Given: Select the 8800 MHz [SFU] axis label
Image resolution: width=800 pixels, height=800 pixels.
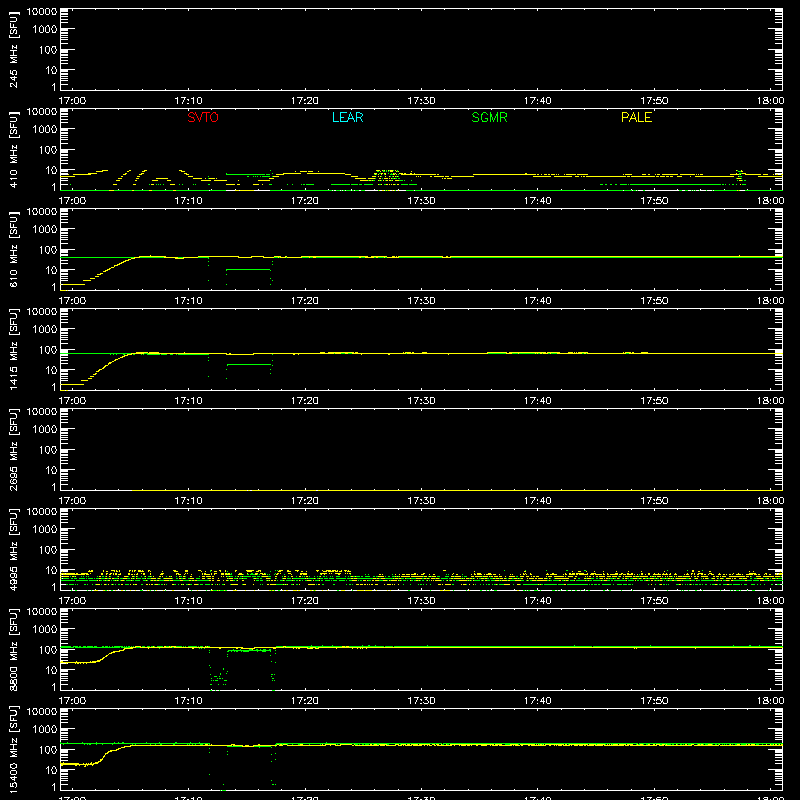Looking at the screenshot, I should point(13,649).
